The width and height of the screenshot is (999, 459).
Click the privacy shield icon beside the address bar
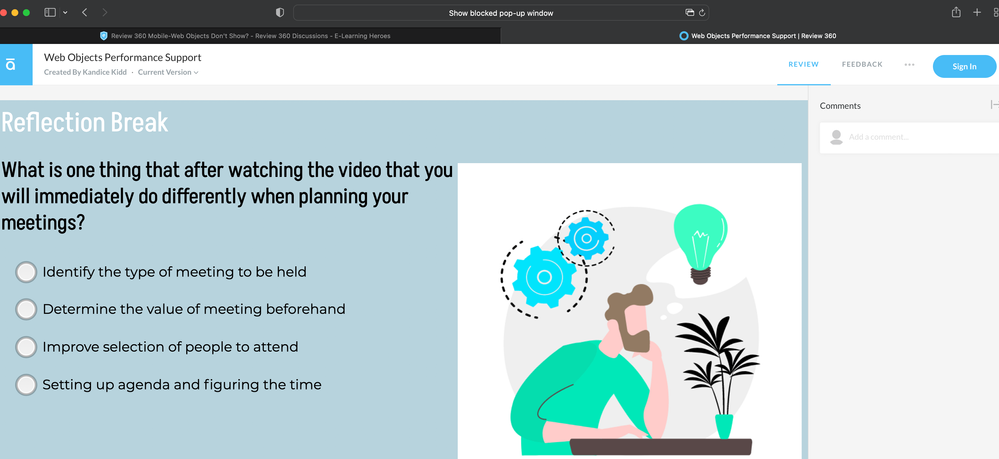tap(280, 13)
